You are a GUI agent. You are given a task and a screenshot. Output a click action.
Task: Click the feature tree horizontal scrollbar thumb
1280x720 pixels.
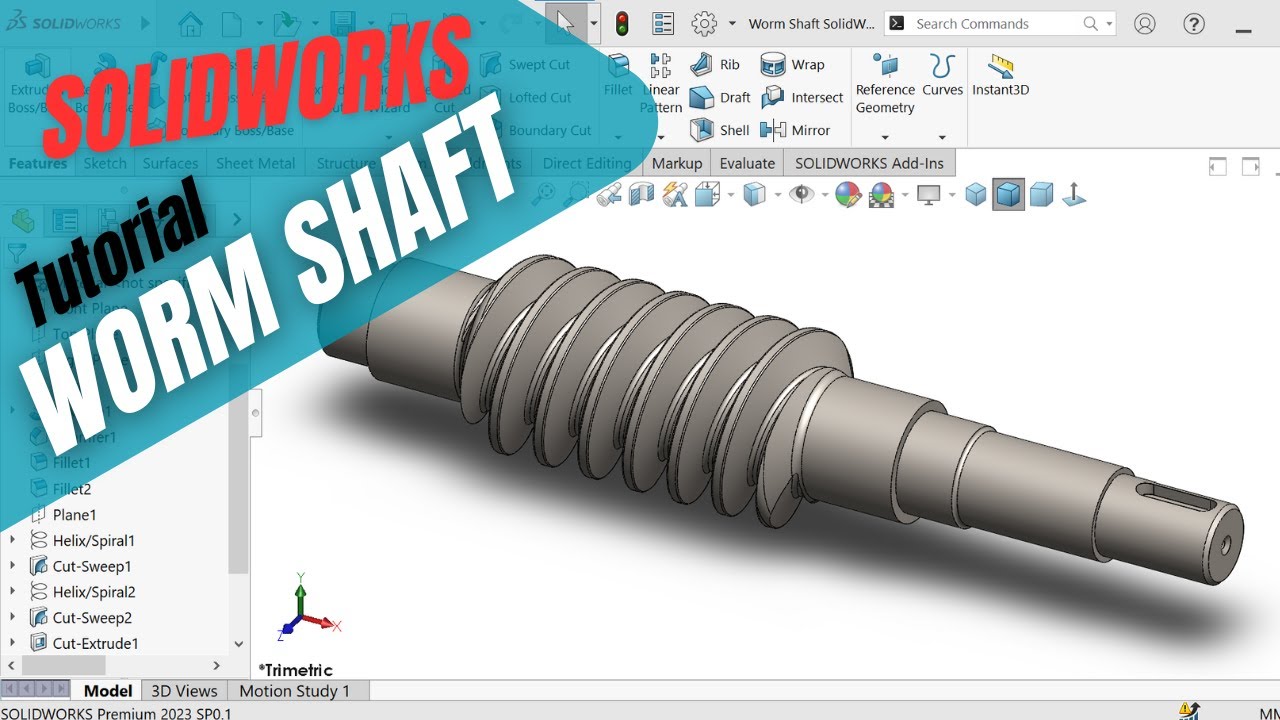point(63,665)
